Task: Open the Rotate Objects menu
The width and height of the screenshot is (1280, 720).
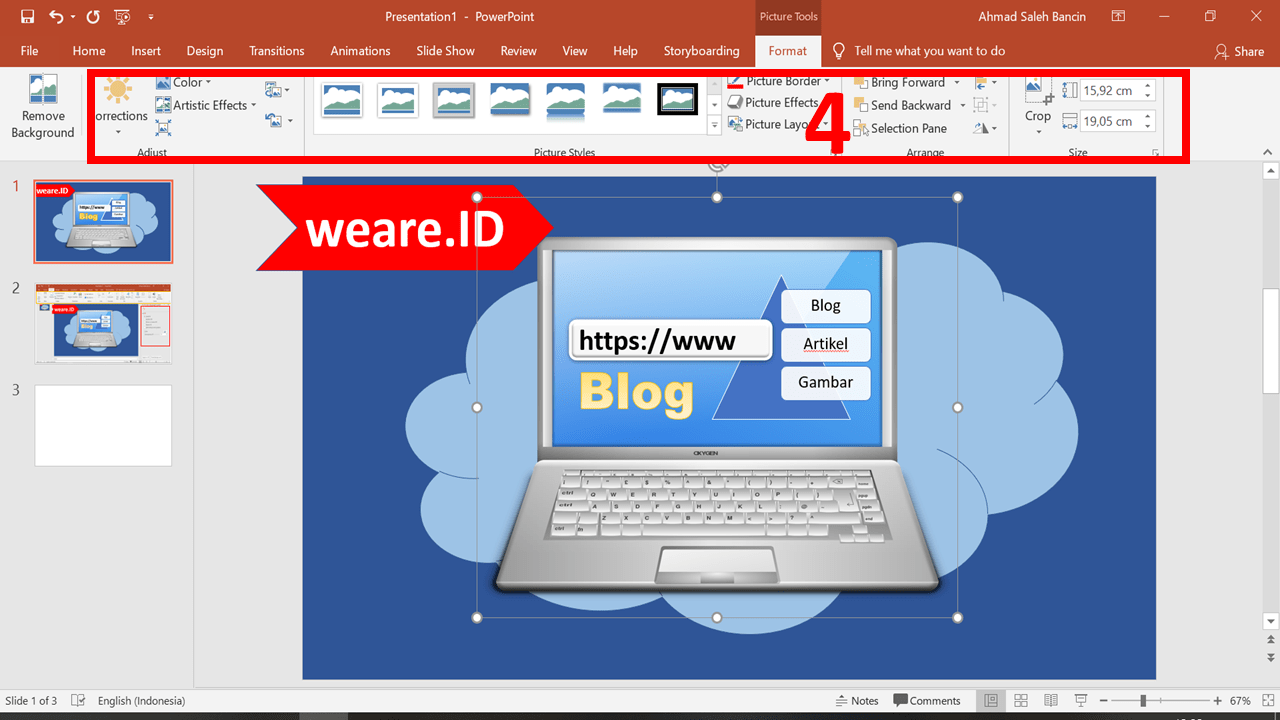Action: [x=985, y=128]
